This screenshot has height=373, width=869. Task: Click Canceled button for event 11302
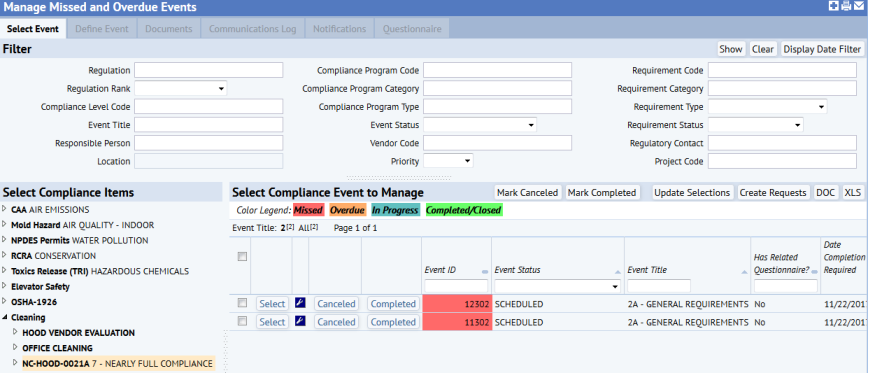(x=336, y=322)
